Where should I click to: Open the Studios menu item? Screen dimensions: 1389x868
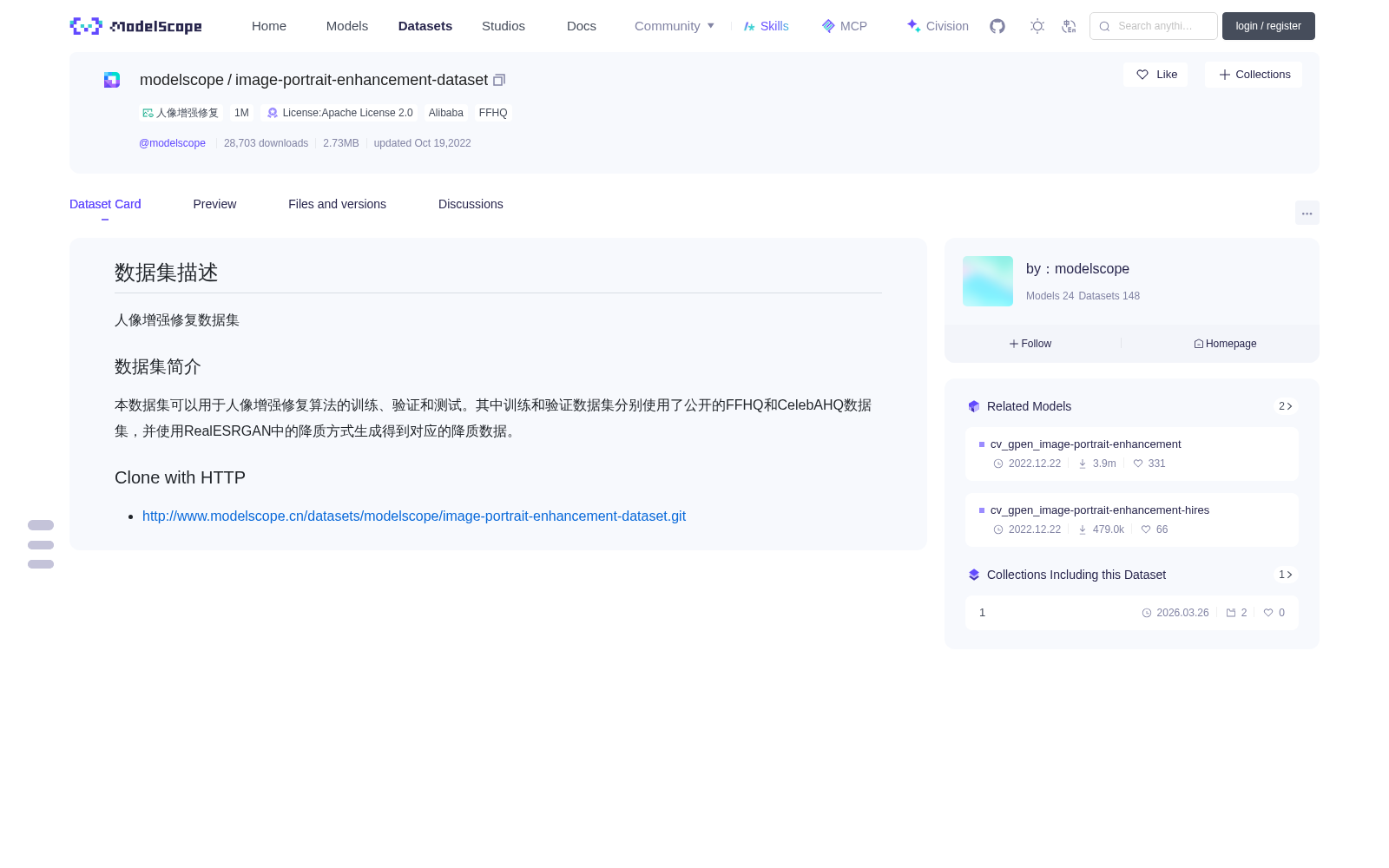(504, 26)
